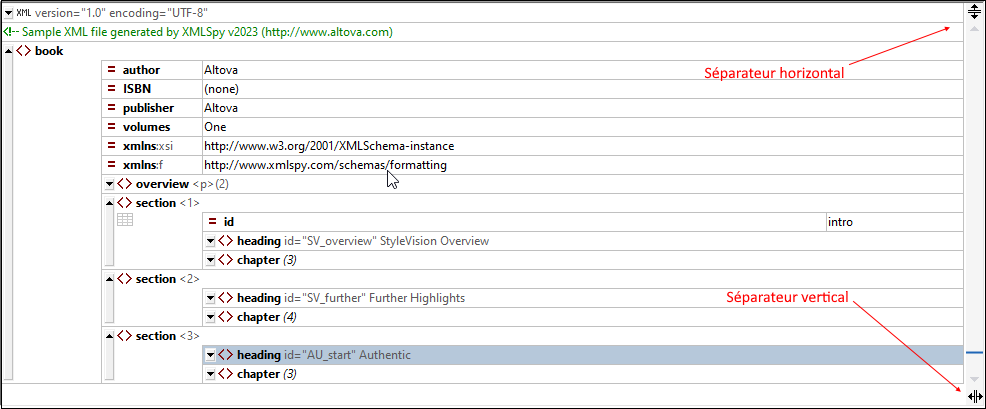The width and height of the screenshot is (986, 409).
Task: Click the blue marker on the vertical scrollbar
Action: click(974, 352)
